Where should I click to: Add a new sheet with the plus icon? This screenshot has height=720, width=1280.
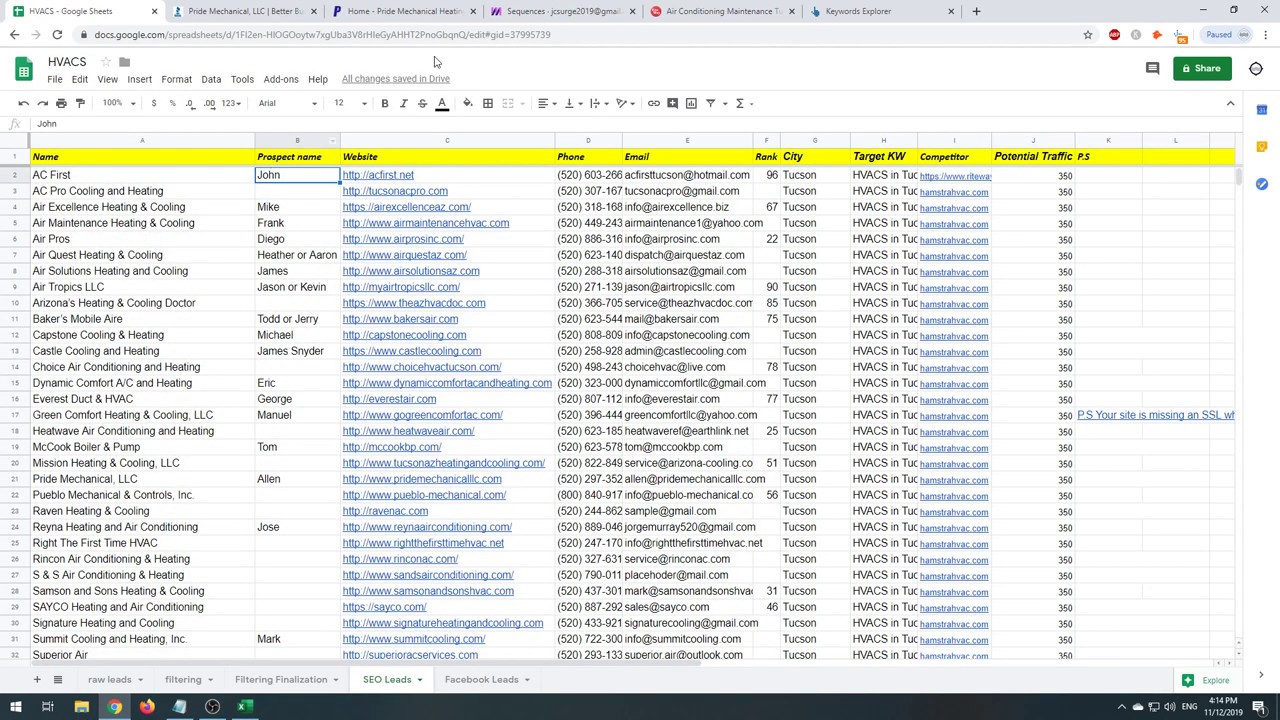pyautogui.click(x=37, y=680)
